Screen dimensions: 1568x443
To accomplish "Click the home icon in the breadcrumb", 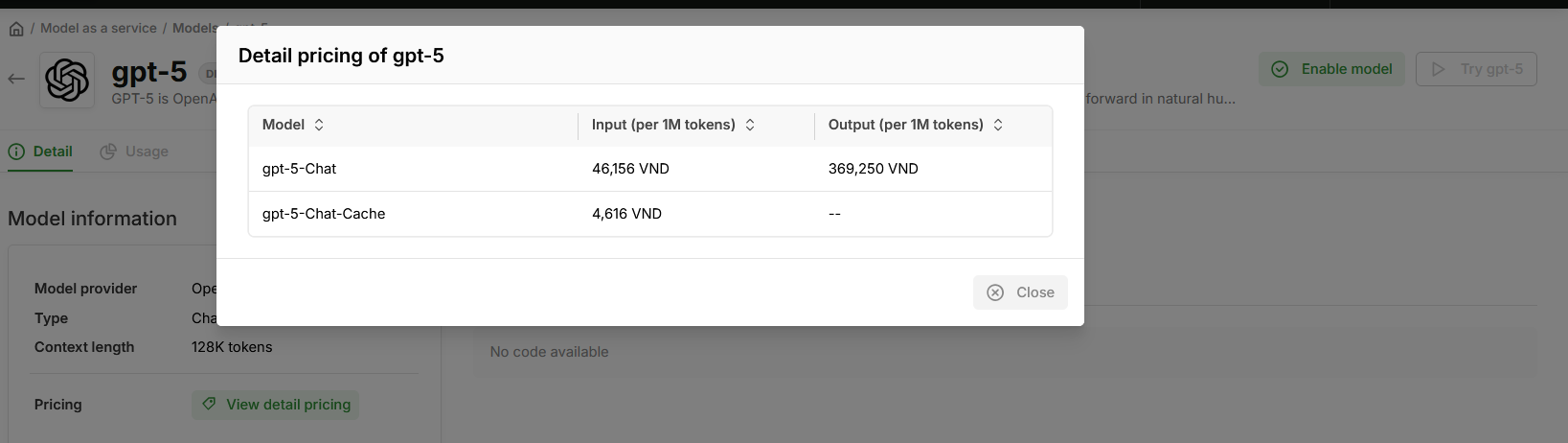I will point(16,29).
